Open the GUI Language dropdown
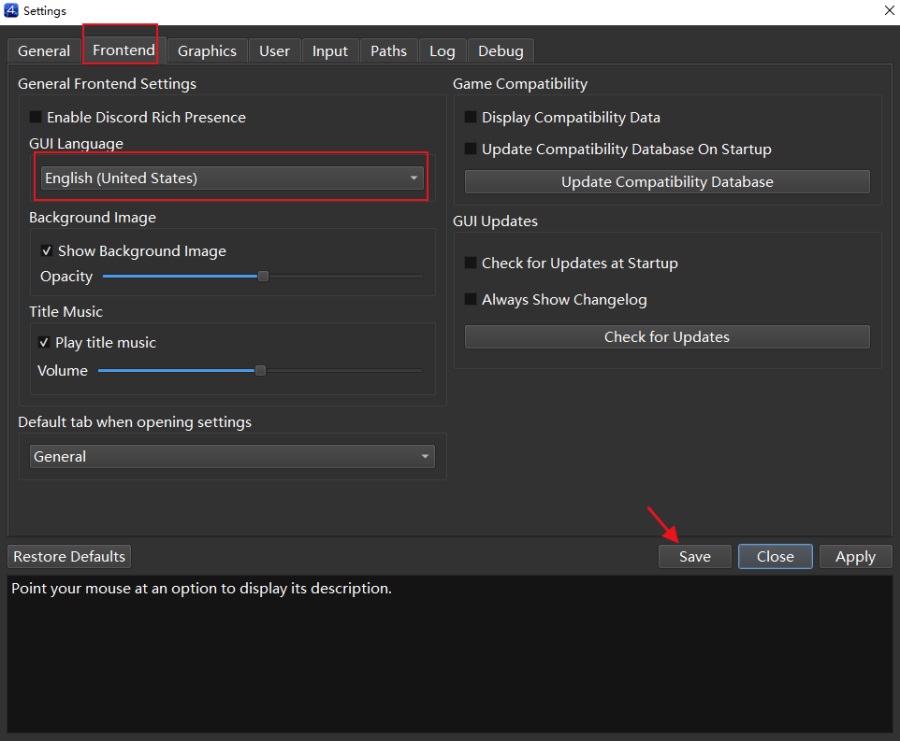Viewport: 900px width, 741px height. click(232, 178)
